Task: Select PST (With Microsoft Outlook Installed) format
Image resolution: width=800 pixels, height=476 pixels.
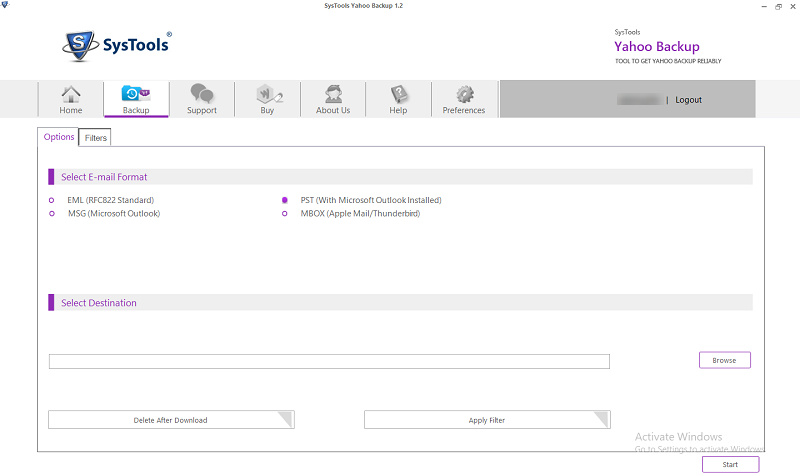Action: pos(285,200)
